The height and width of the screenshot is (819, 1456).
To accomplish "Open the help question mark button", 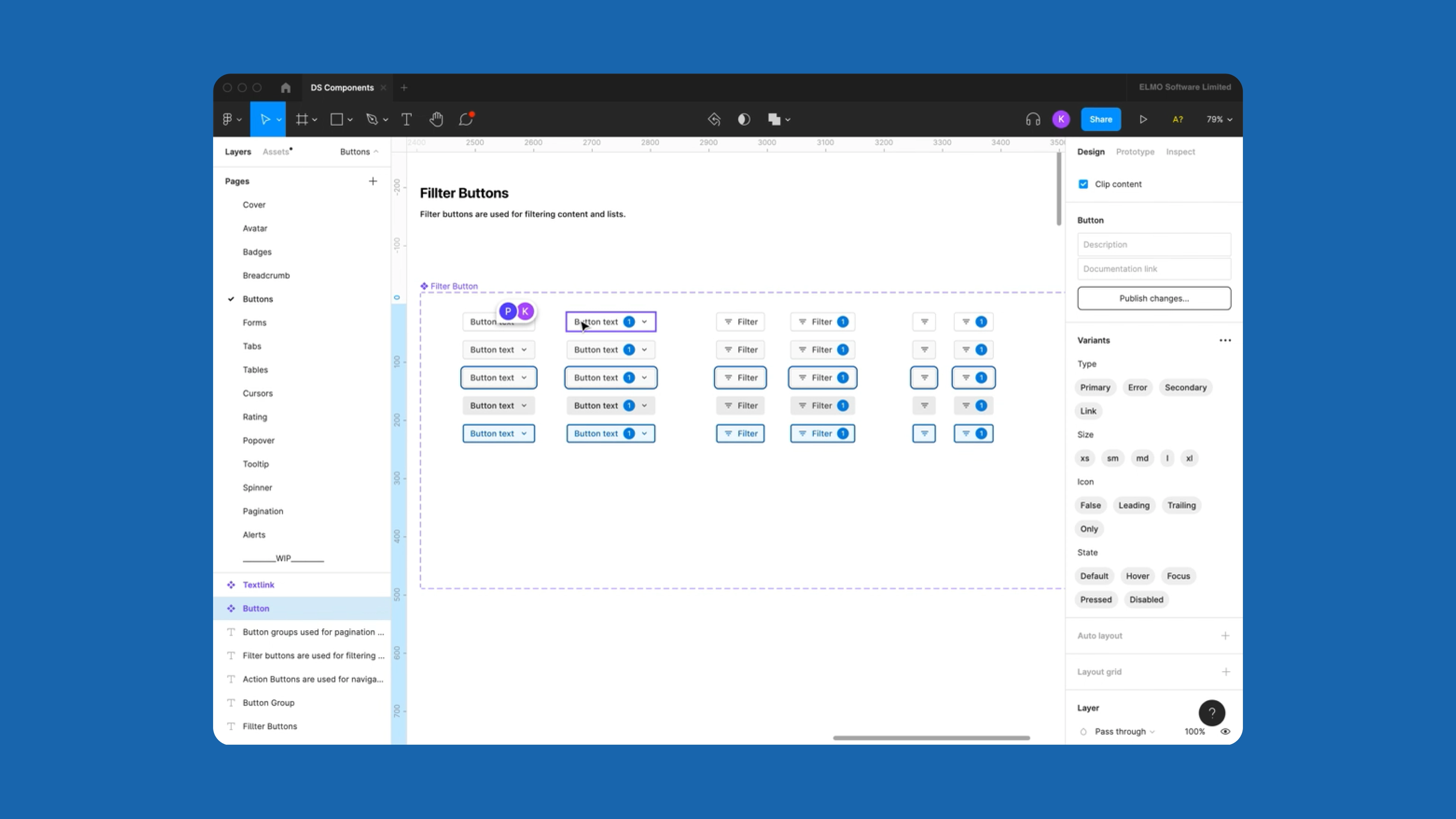I will (1212, 713).
